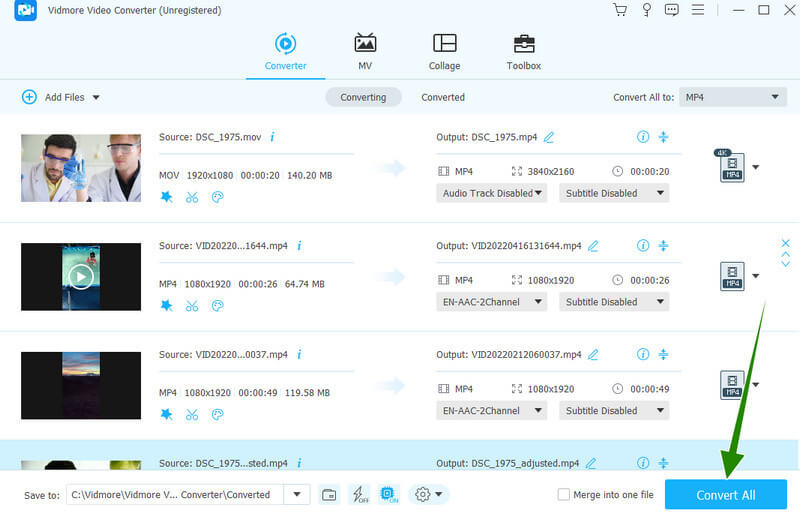Switch to the Converted list view
This screenshot has height=514, width=800.
click(442, 97)
